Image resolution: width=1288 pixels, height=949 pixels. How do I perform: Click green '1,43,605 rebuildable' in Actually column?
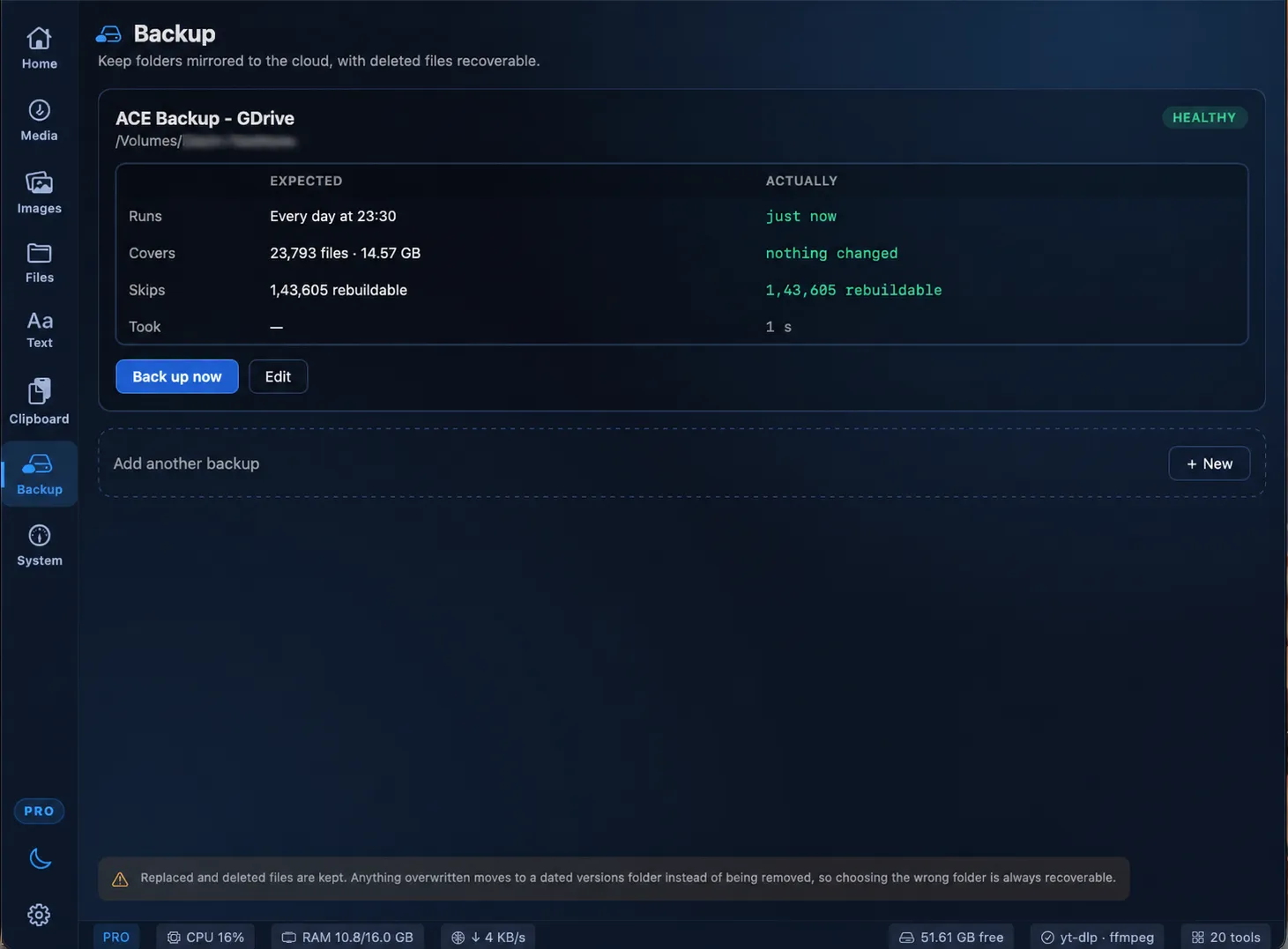853,290
